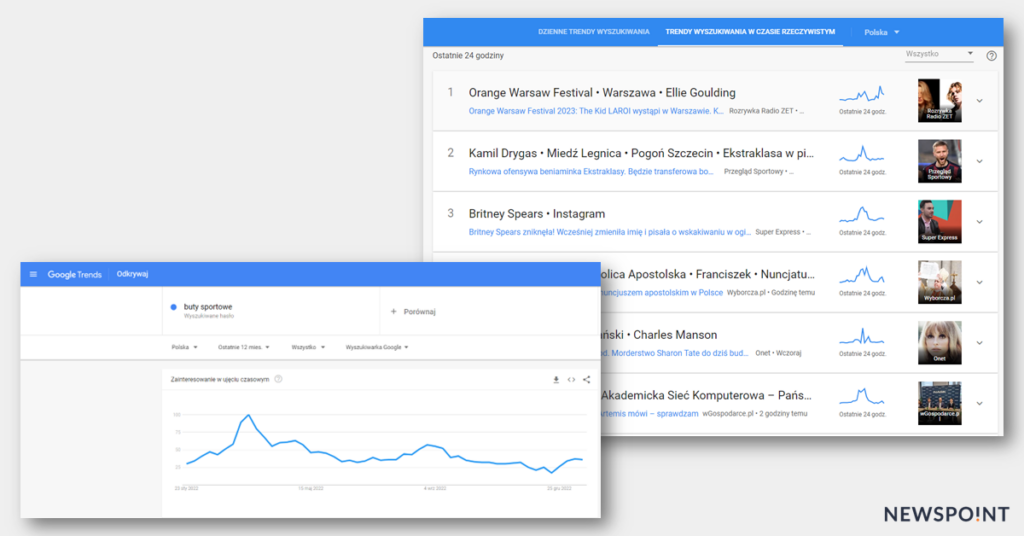Click the Zainteresowanie w ujęciu czasowym heading
This screenshot has height=536, width=1024.
tap(219, 379)
